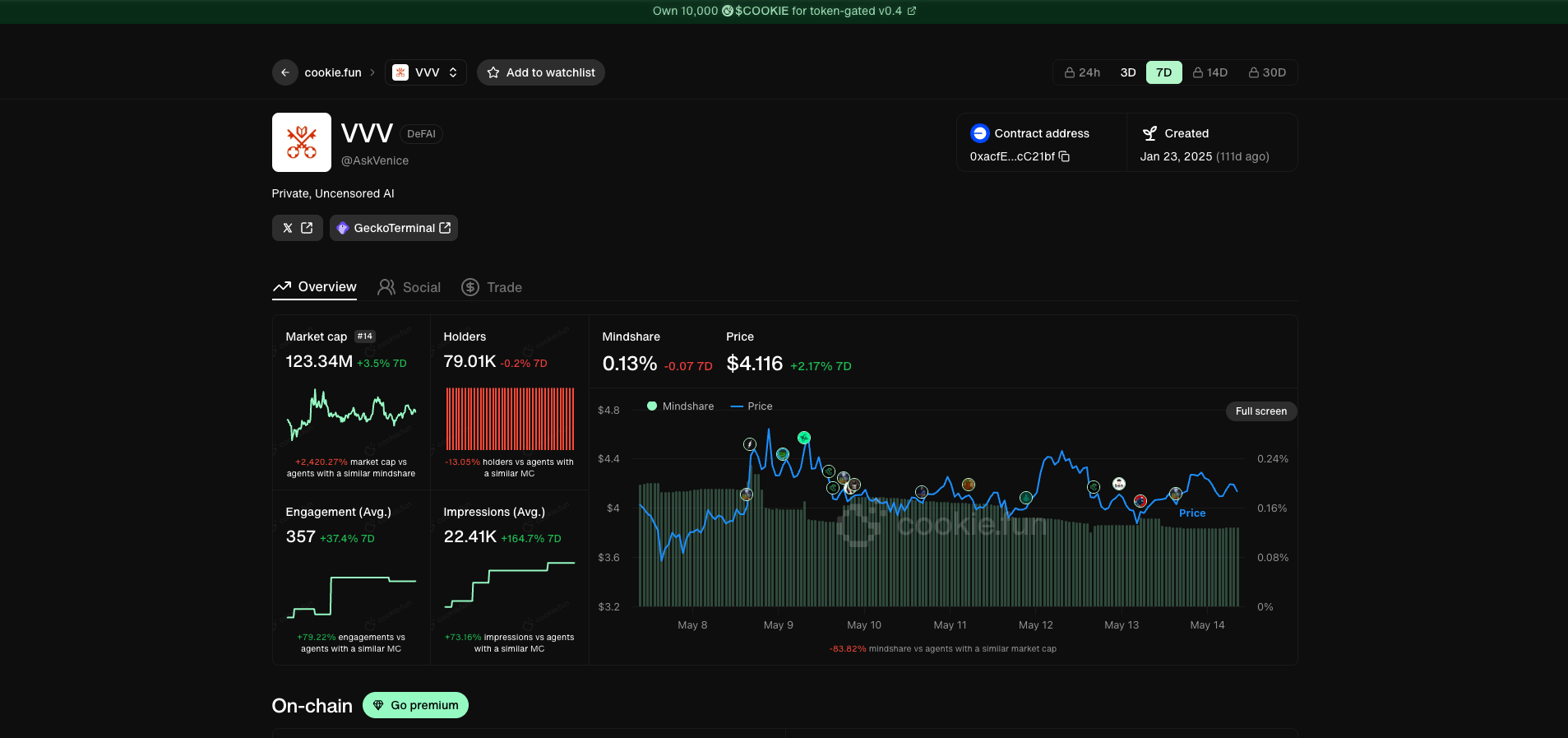
Task: Click the red tweet marker near May 13
Action: pyautogui.click(x=1140, y=501)
